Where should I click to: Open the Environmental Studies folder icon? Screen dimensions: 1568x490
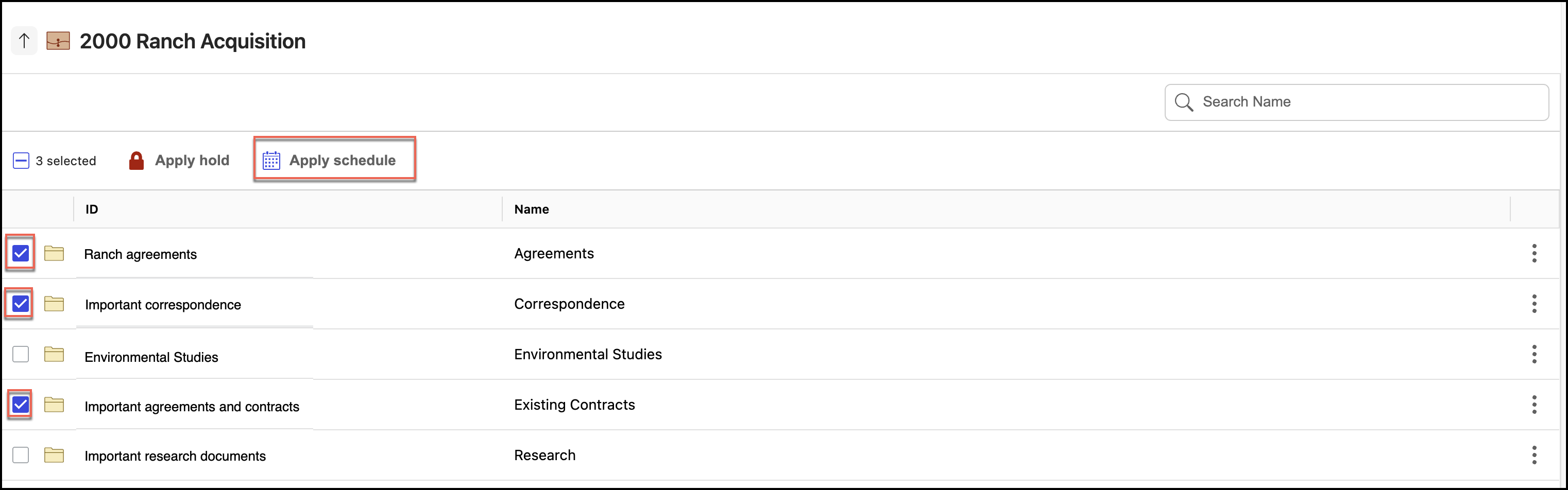[54, 354]
